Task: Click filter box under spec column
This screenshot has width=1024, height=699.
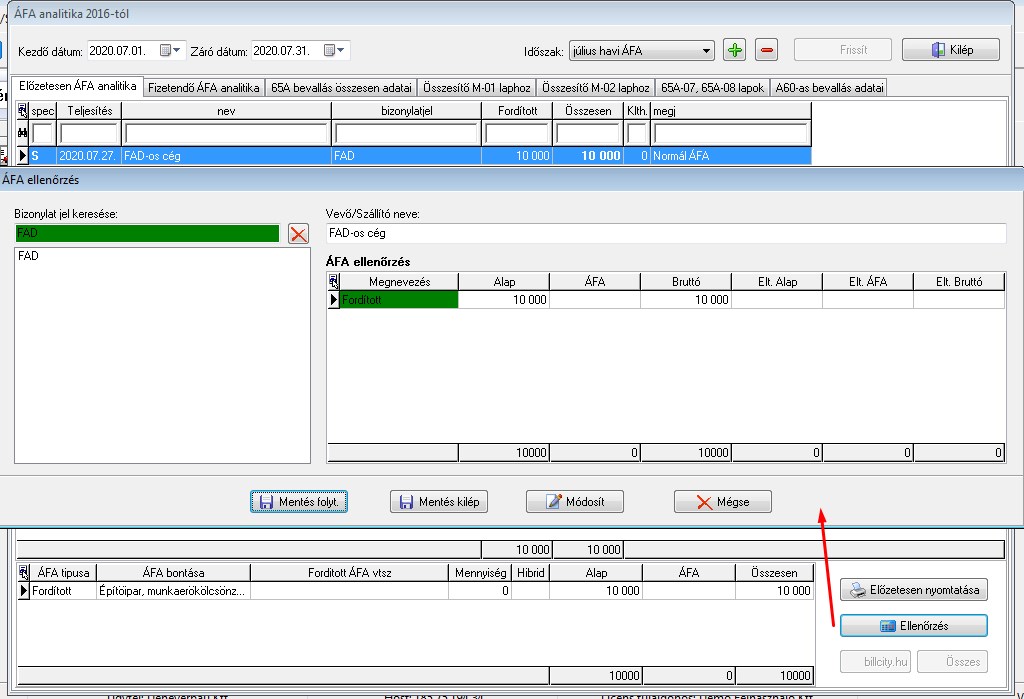Action: pos(42,133)
